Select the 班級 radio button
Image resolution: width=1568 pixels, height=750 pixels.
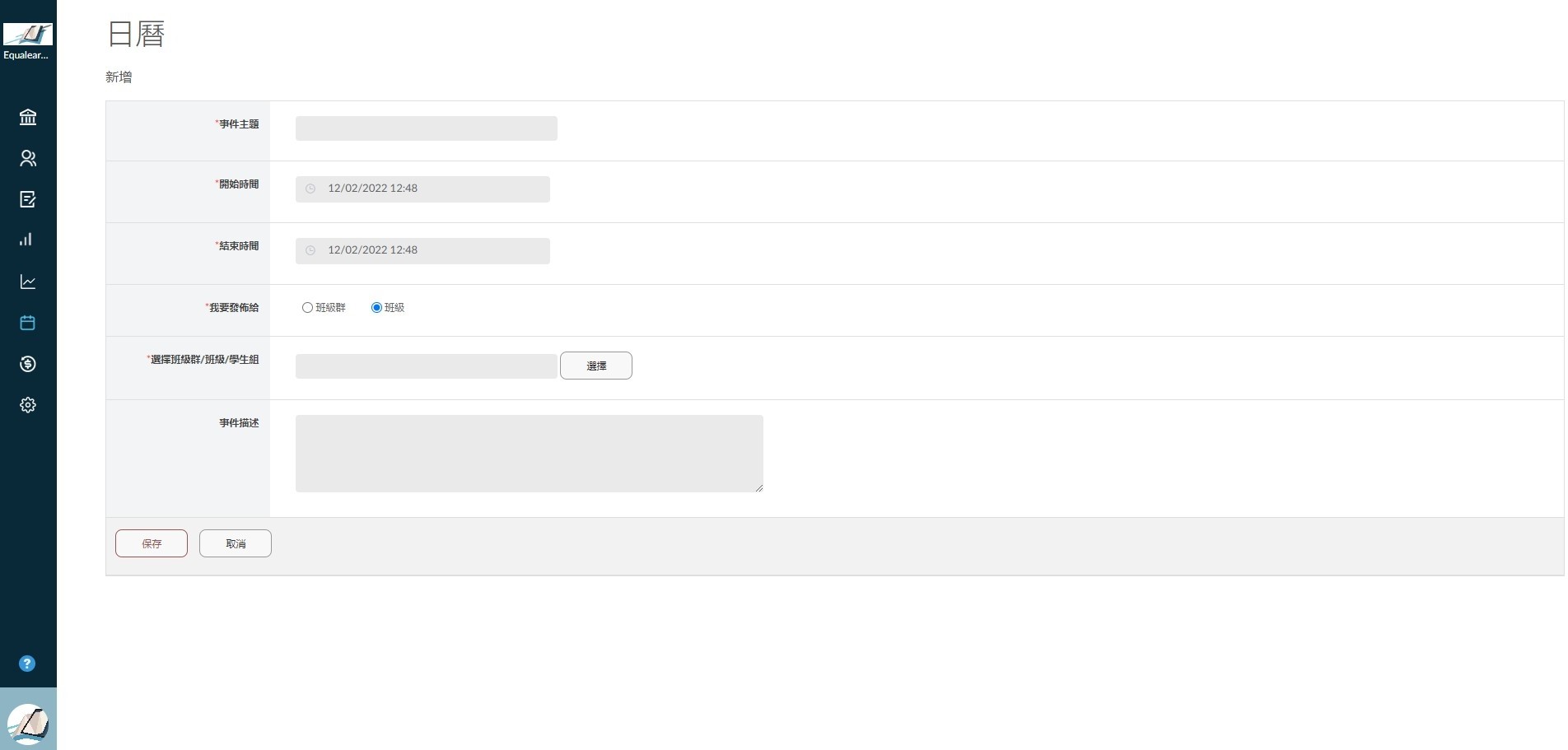click(376, 308)
